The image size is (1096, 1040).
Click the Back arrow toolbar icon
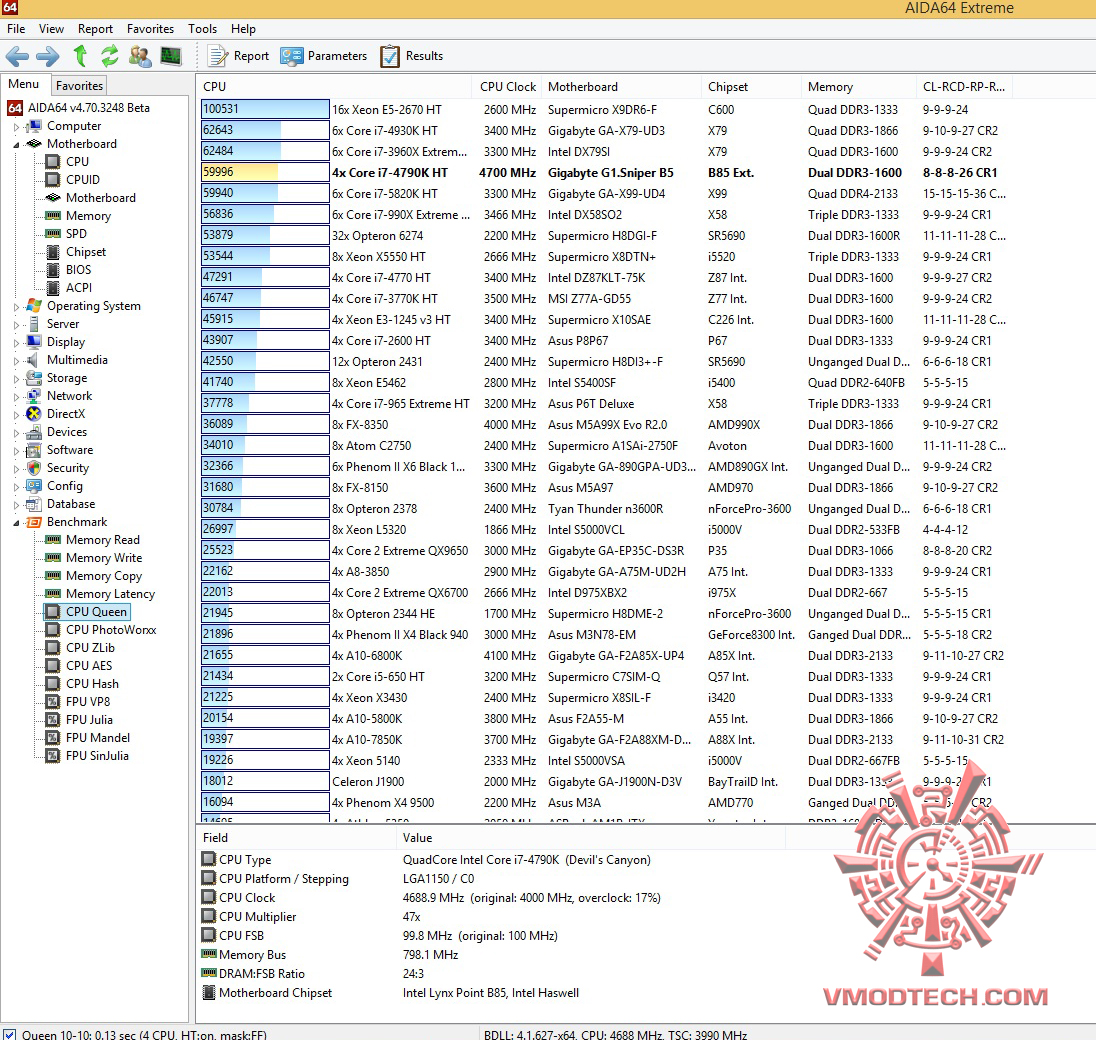click(17, 56)
